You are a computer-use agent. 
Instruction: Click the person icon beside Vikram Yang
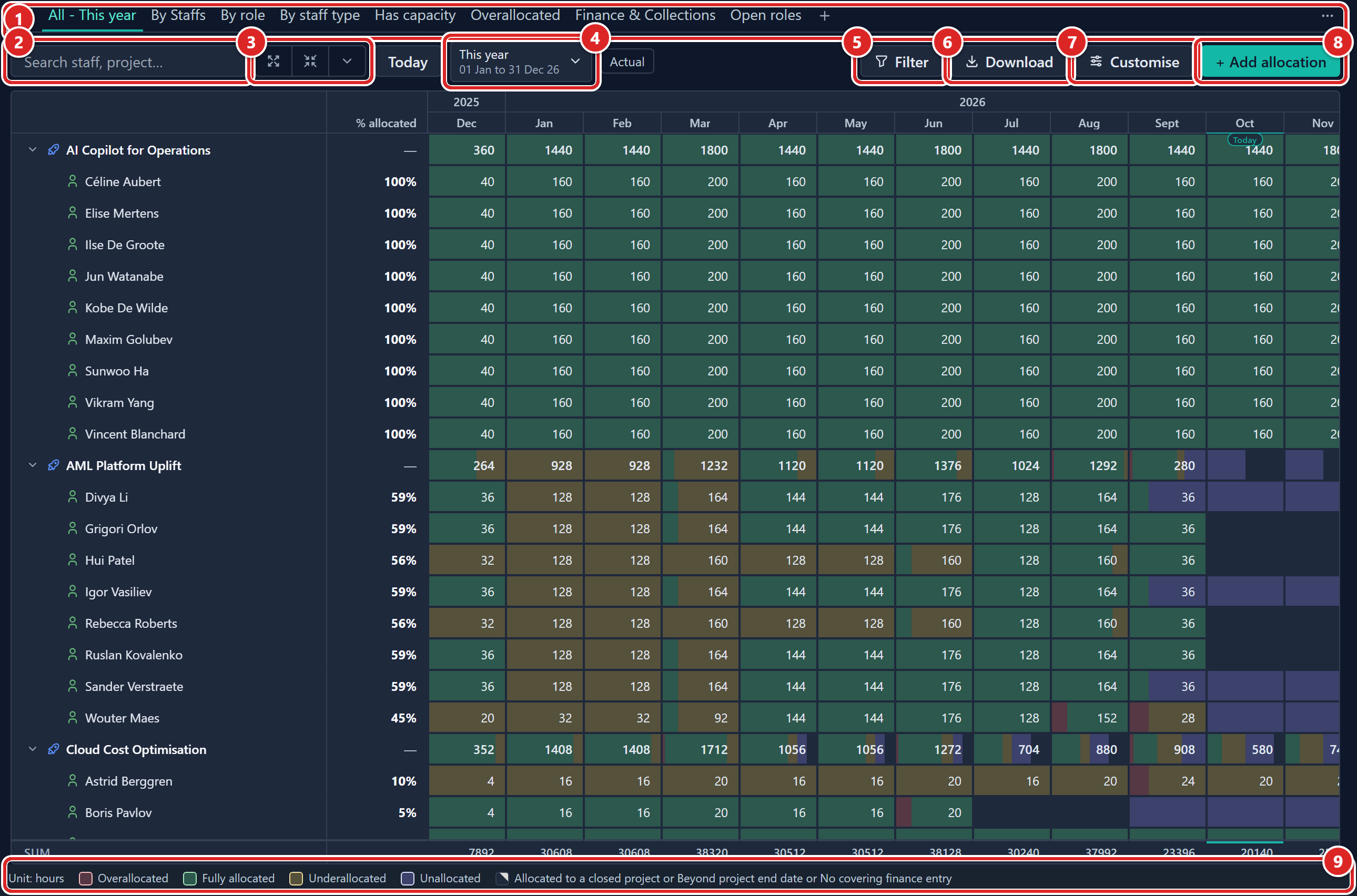point(73,402)
